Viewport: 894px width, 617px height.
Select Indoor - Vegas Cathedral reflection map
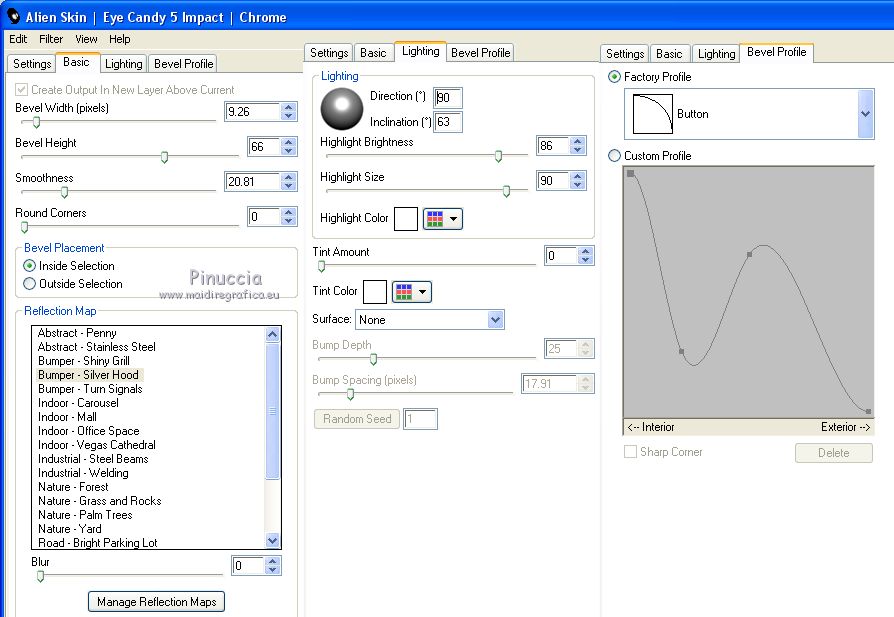(x=96, y=445)
